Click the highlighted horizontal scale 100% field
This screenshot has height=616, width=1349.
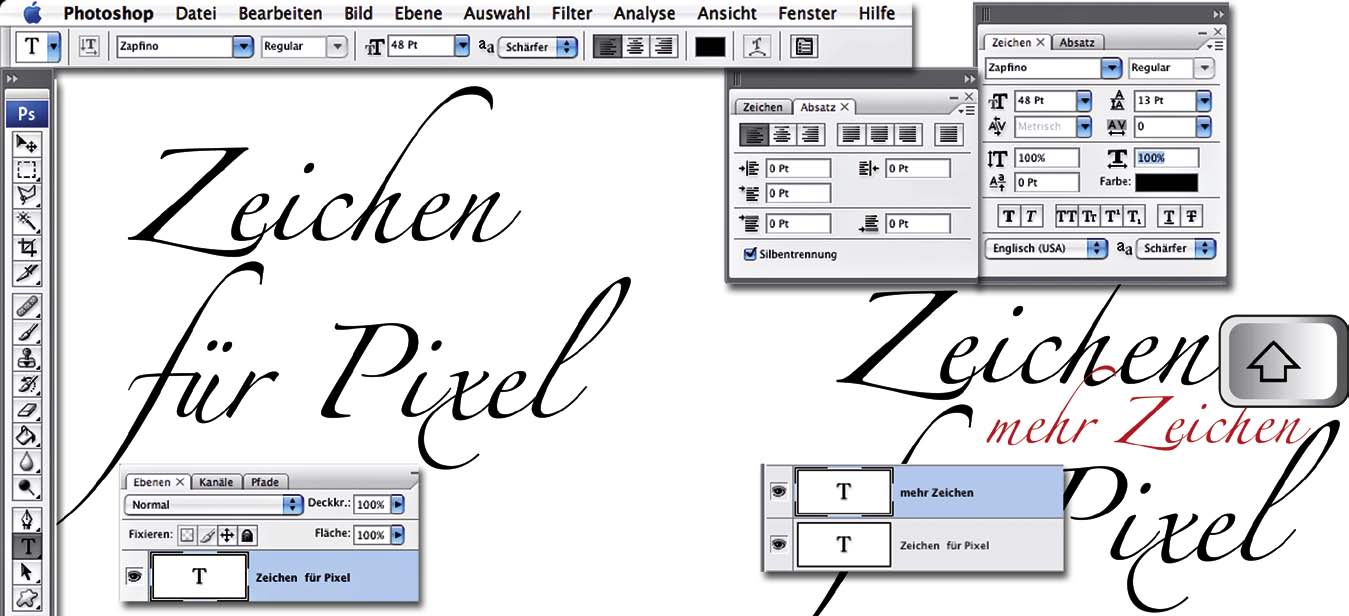click(x=1166, y=158)
